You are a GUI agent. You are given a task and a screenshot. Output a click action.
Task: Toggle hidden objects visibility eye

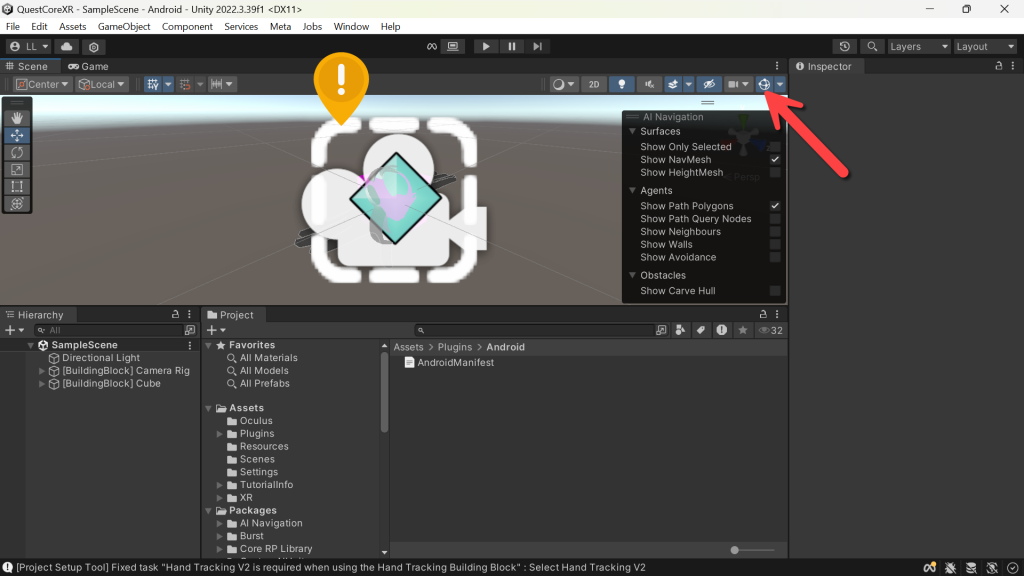(709, 84)
